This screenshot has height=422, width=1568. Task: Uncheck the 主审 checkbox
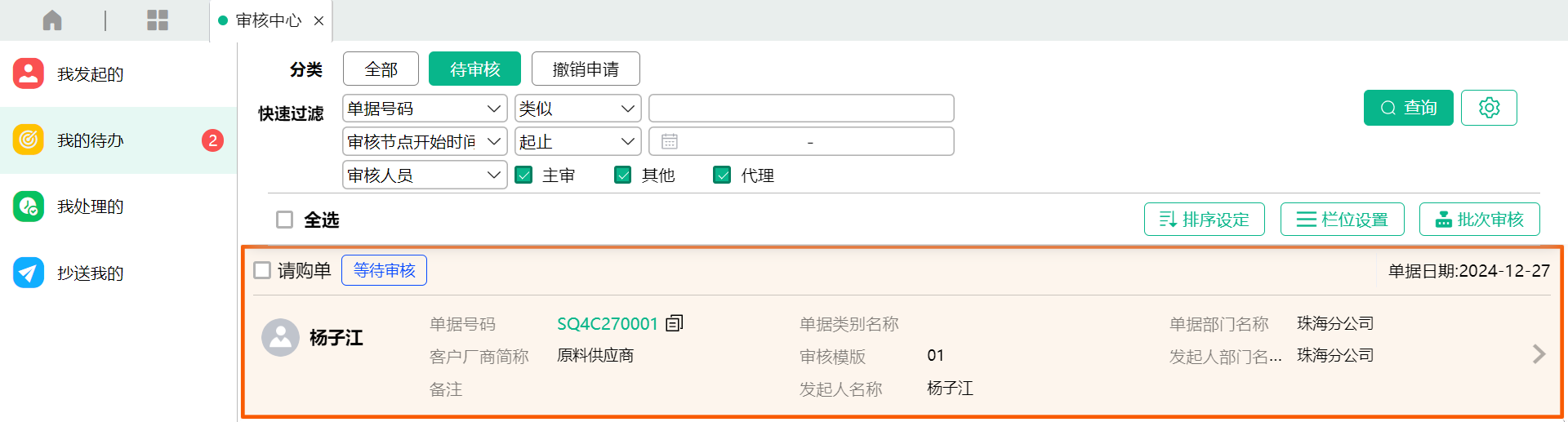click(524, 175)
